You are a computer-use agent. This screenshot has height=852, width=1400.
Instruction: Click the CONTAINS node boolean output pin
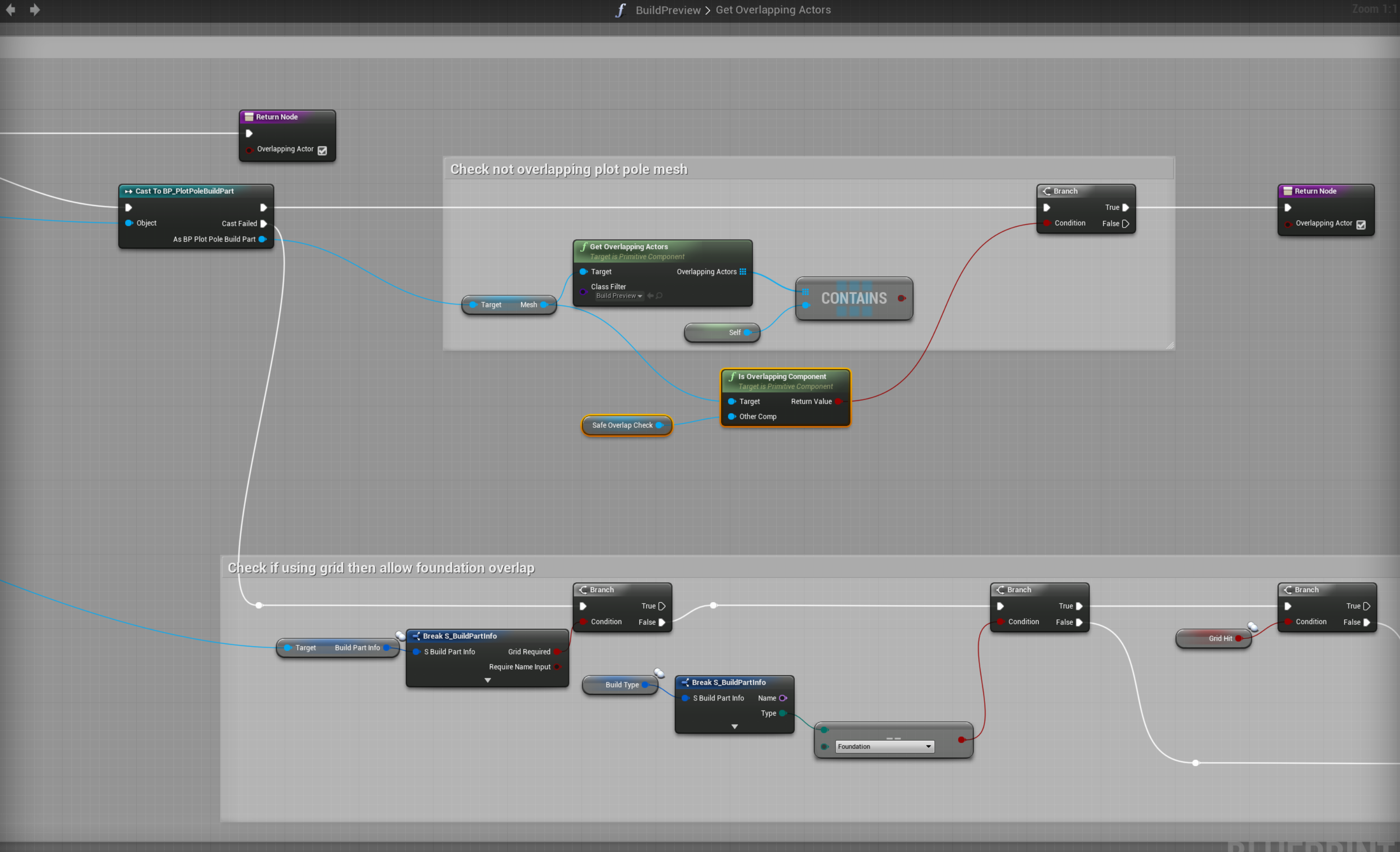click(x=901, y=298)
